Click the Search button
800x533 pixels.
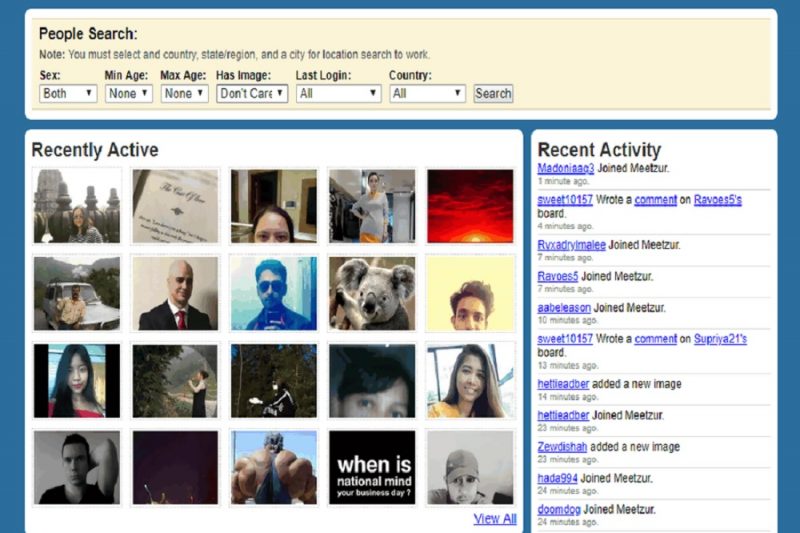(493, 93)
